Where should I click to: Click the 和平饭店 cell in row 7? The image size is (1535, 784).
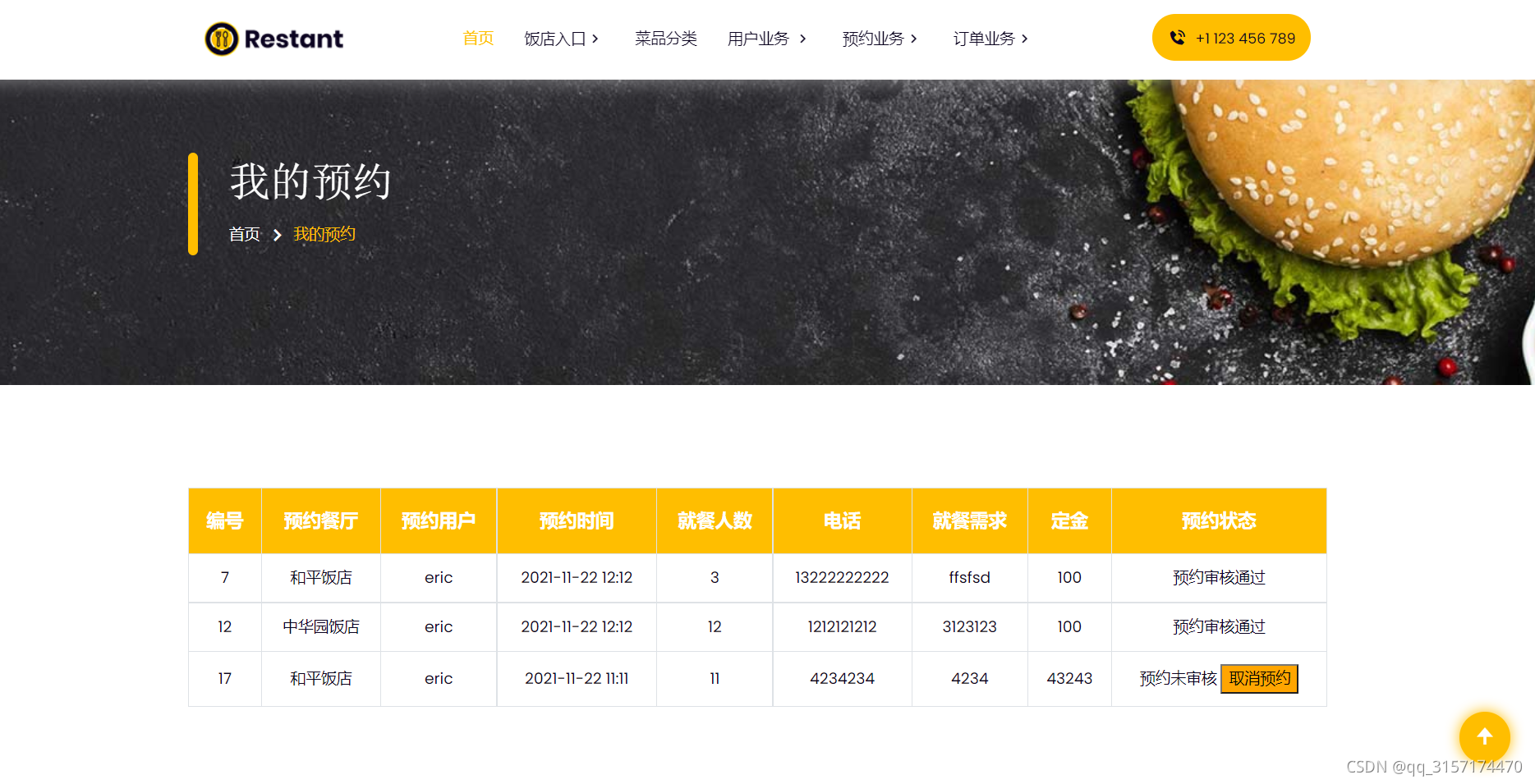tap(321, 578)
